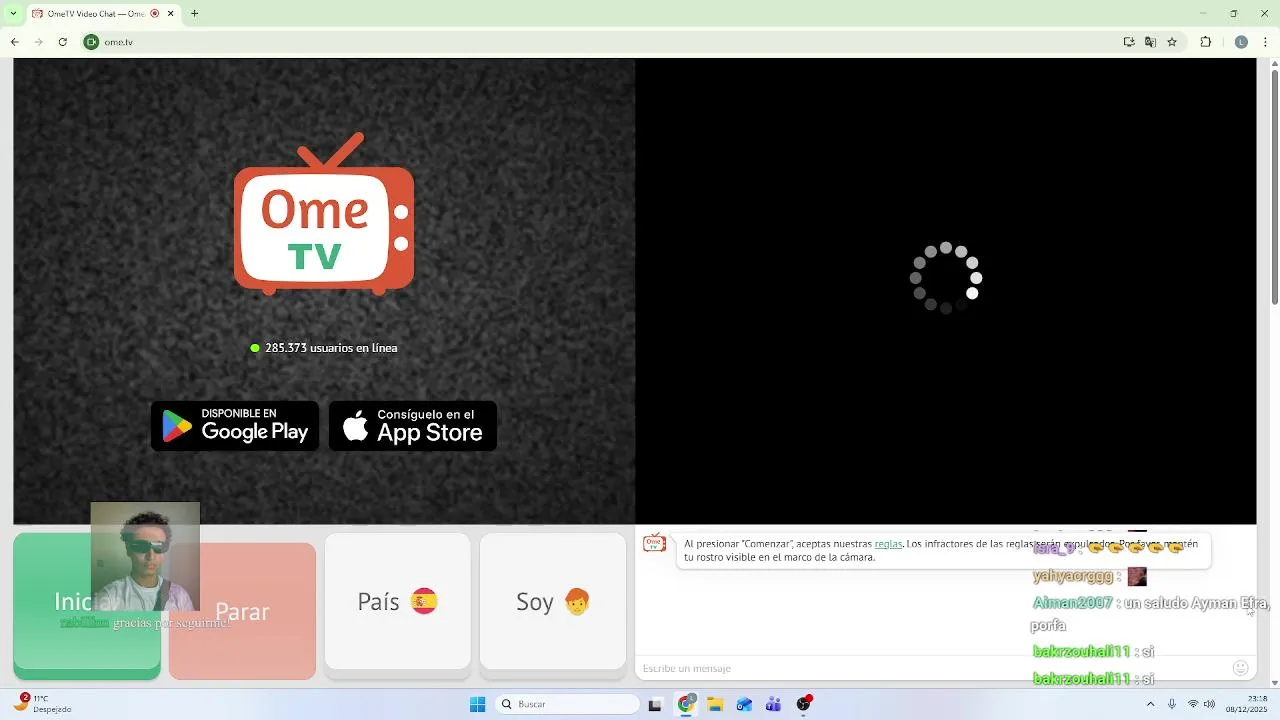Click the webcam overlay thumbnail
1280x720 pixels.
[145, 556]
